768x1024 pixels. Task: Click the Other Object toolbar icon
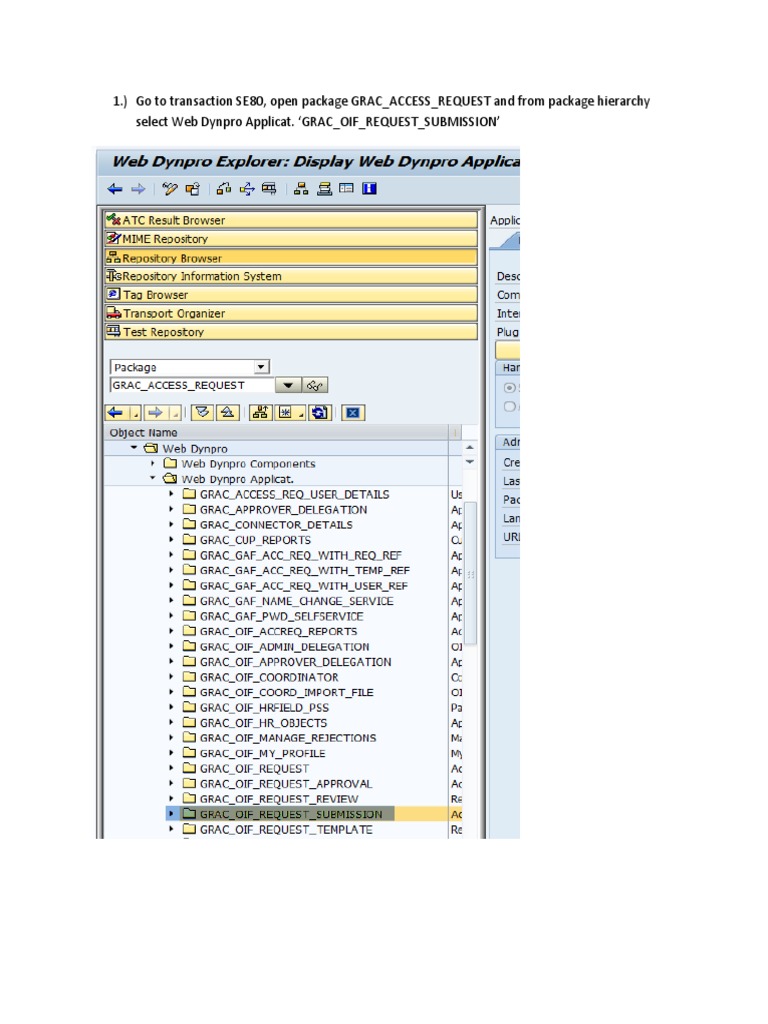pos(193,189)
